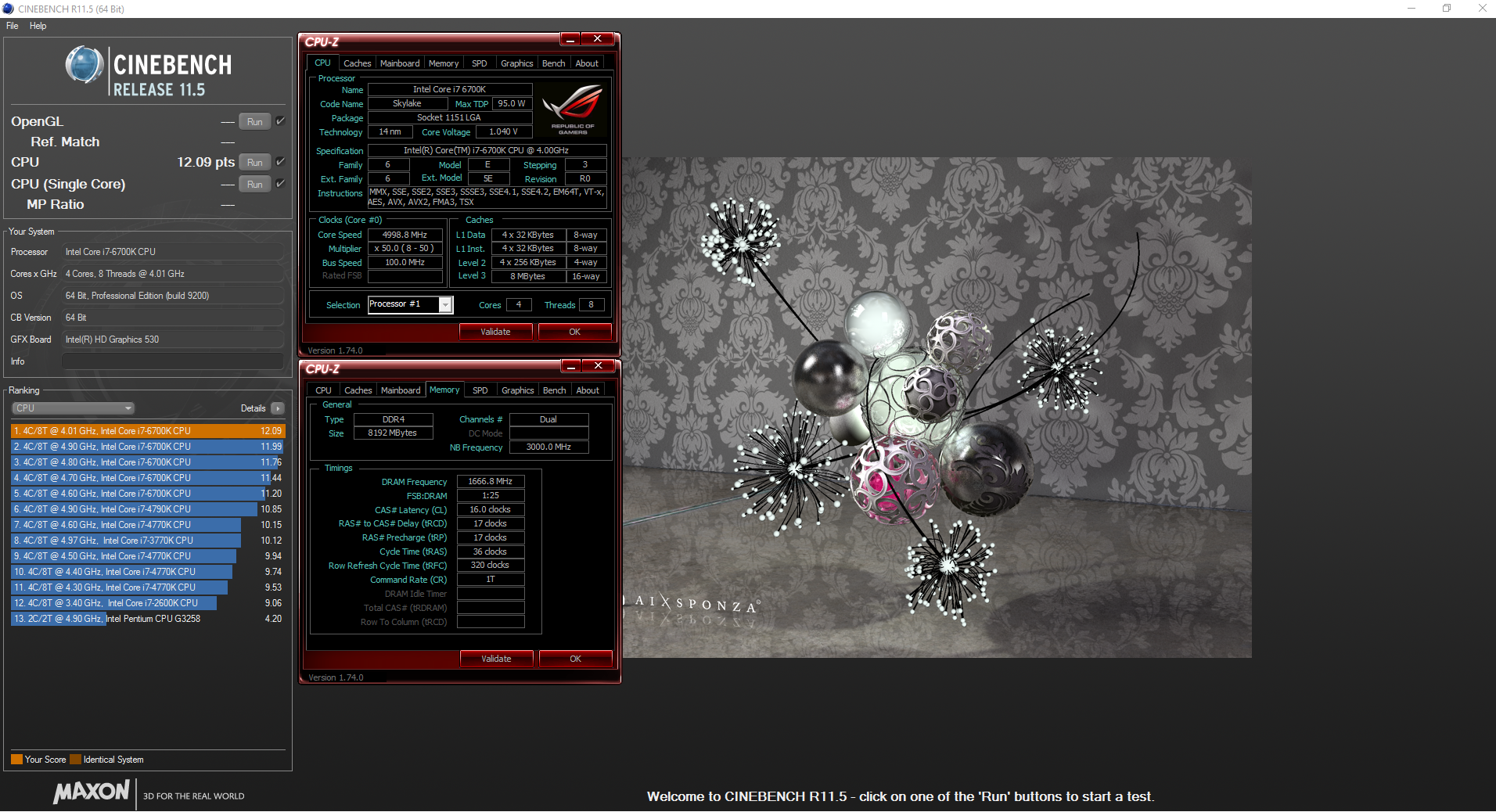Minimize the lower CPU-Z window

[x=571, y=366]
